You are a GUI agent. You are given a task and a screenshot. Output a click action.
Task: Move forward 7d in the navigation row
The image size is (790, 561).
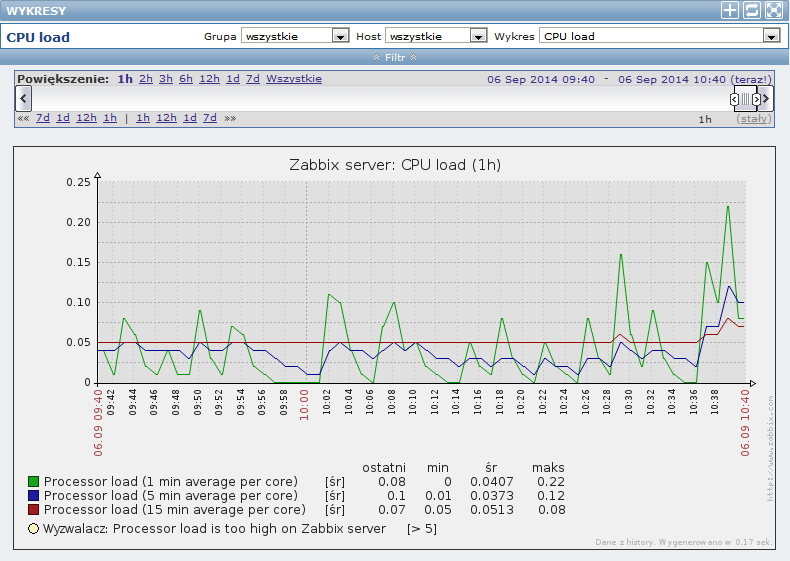click(x=210, y=118)
